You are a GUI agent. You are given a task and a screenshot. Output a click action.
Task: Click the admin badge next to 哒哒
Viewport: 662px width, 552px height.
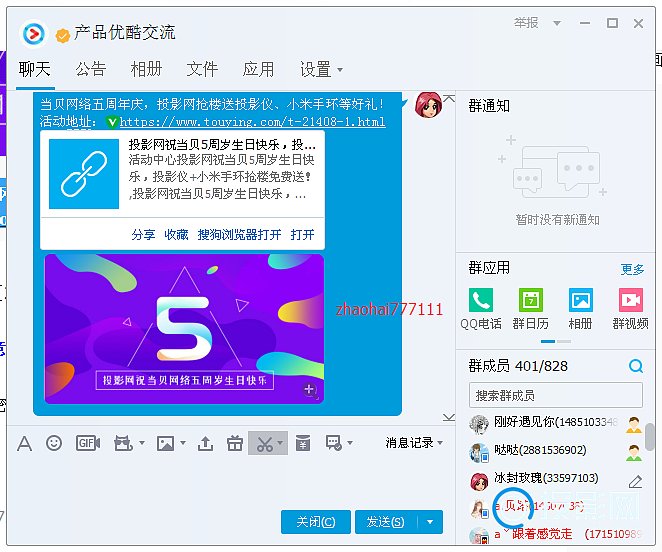634,453
